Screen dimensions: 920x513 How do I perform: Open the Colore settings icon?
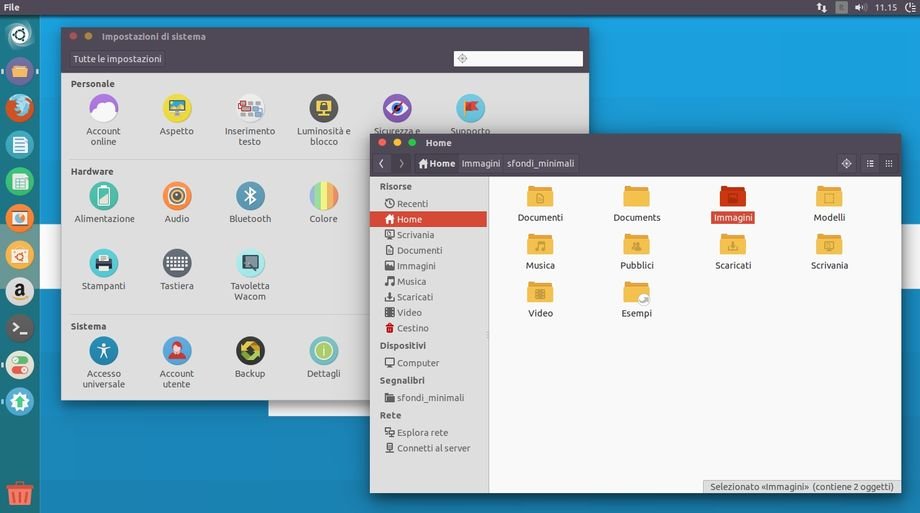point(323,196)
